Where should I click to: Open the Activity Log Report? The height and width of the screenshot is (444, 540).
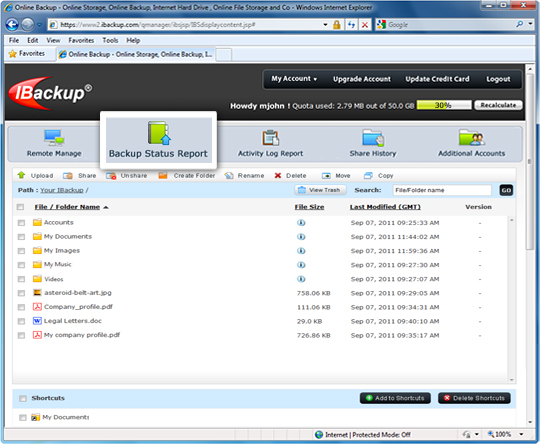click(270, 143)
